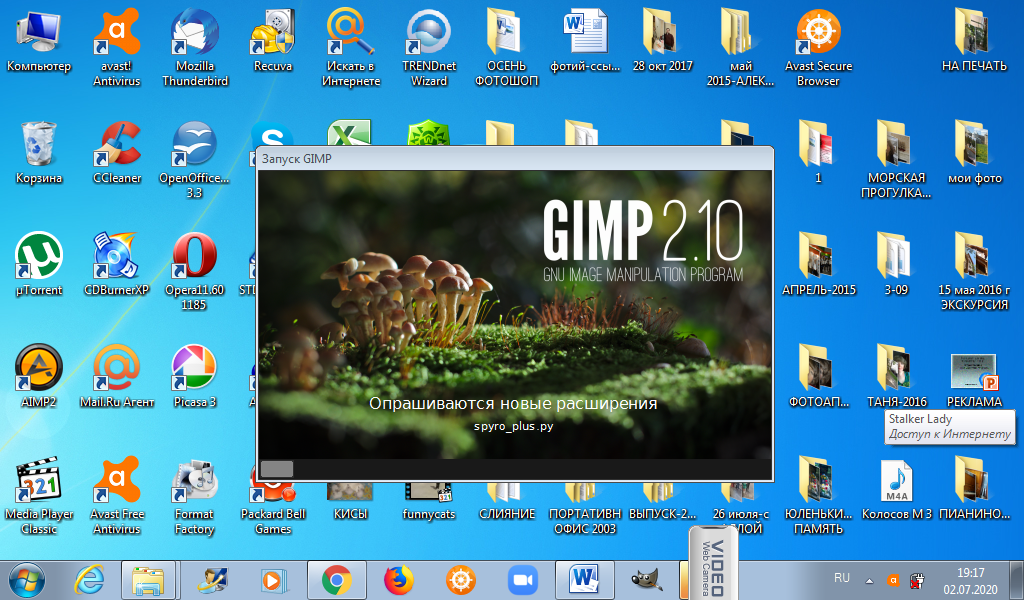The width and height of the screenshot is (1024, 600).
Task: Open Zoom from the taskbar
Action: [x=522, y=580]
